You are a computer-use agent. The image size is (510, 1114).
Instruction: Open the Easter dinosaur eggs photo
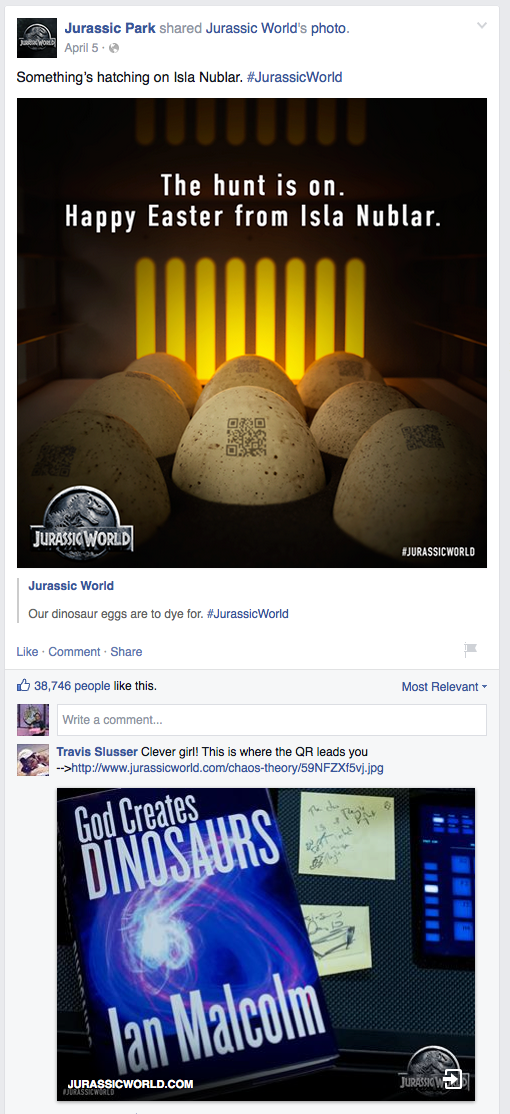[251, 332]
